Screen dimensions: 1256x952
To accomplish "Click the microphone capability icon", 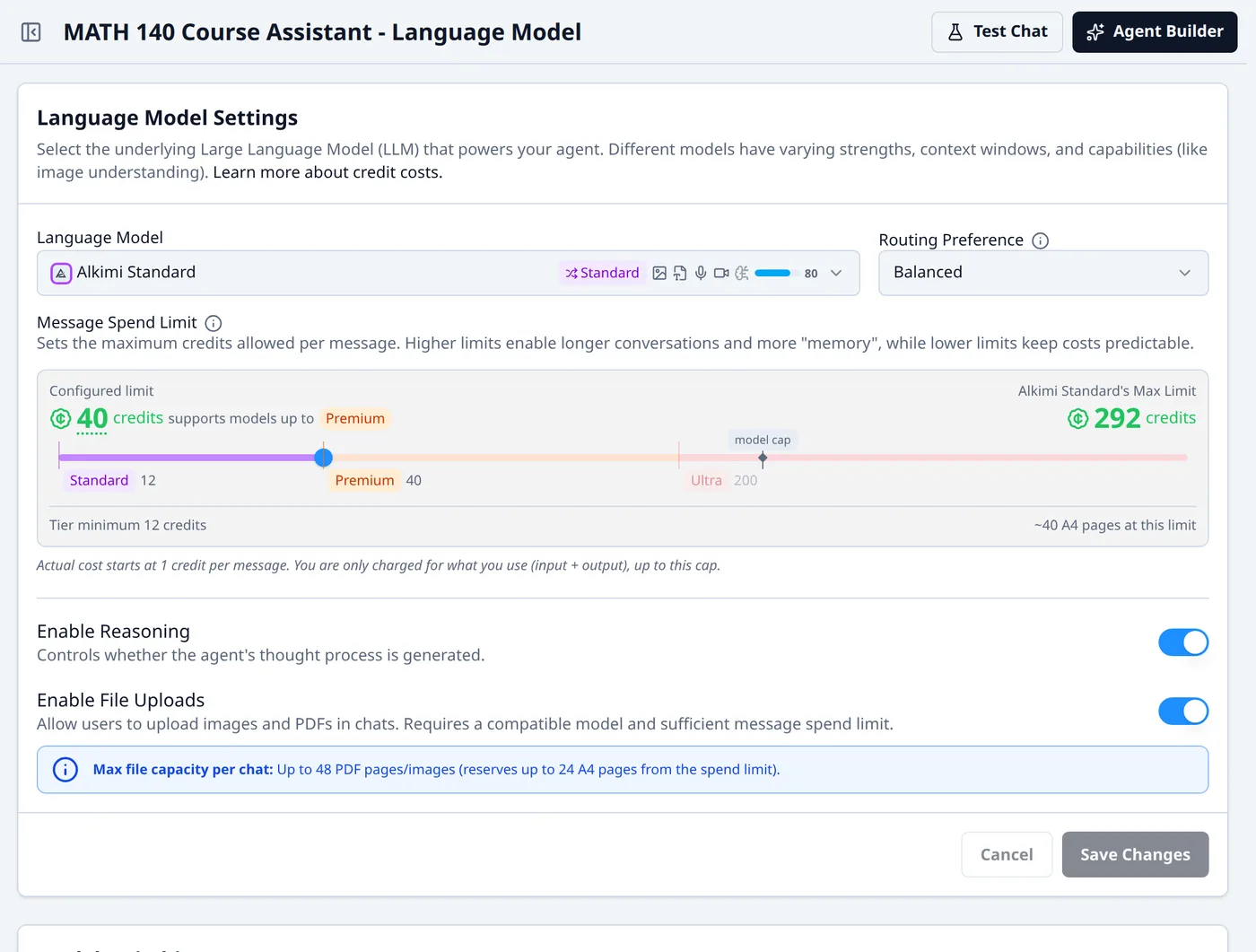I will 701,273.
